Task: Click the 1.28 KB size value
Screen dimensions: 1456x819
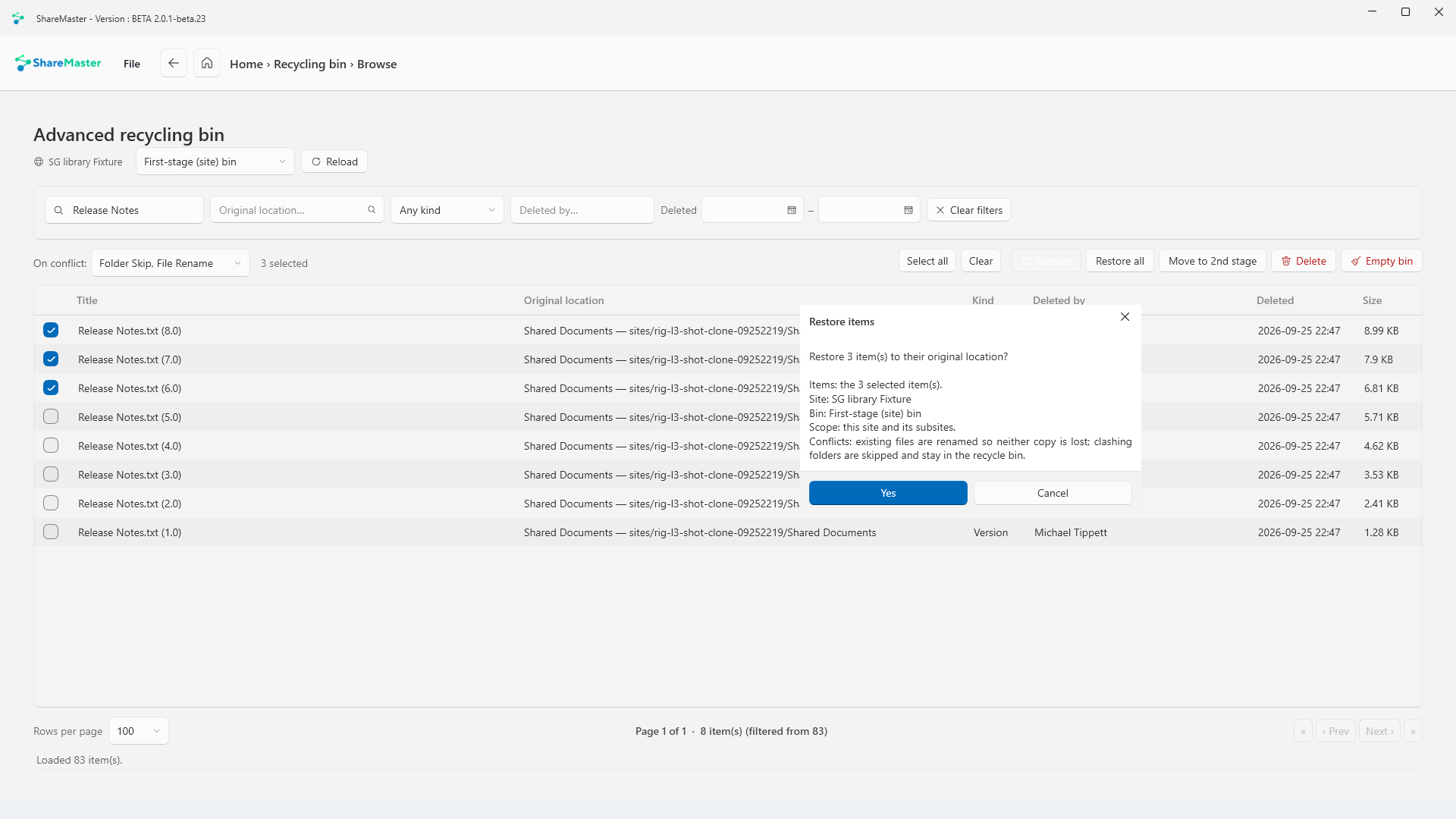Action: point(1381,532)
